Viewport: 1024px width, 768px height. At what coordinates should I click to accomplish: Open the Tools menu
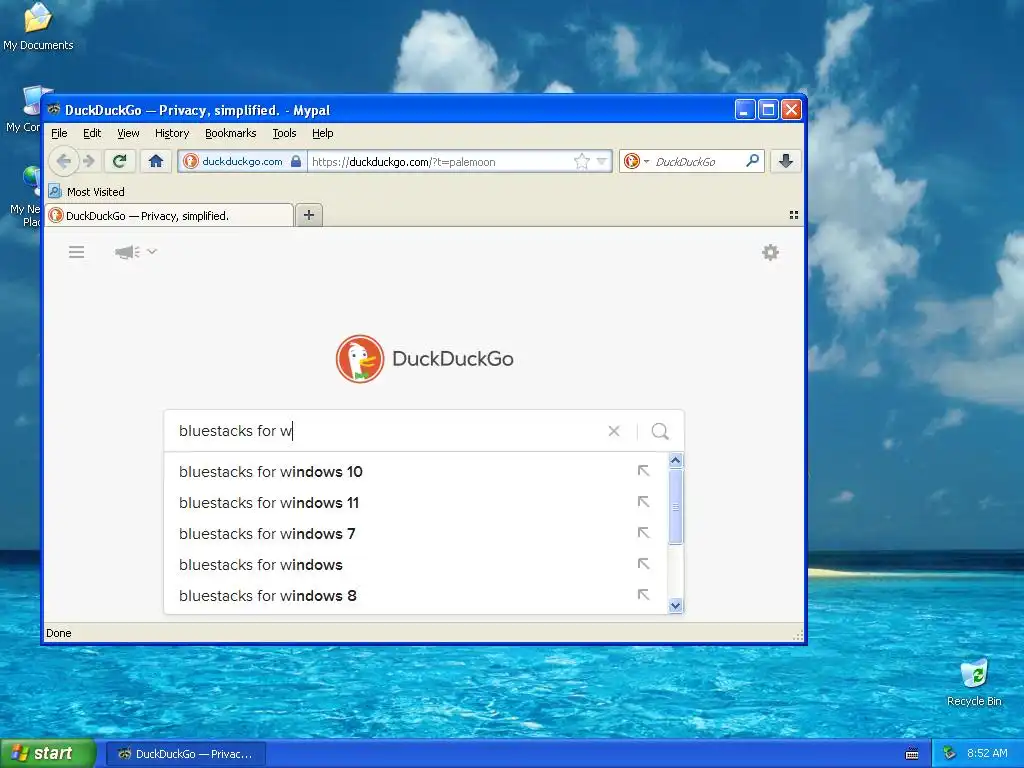[x=284, y=133]
